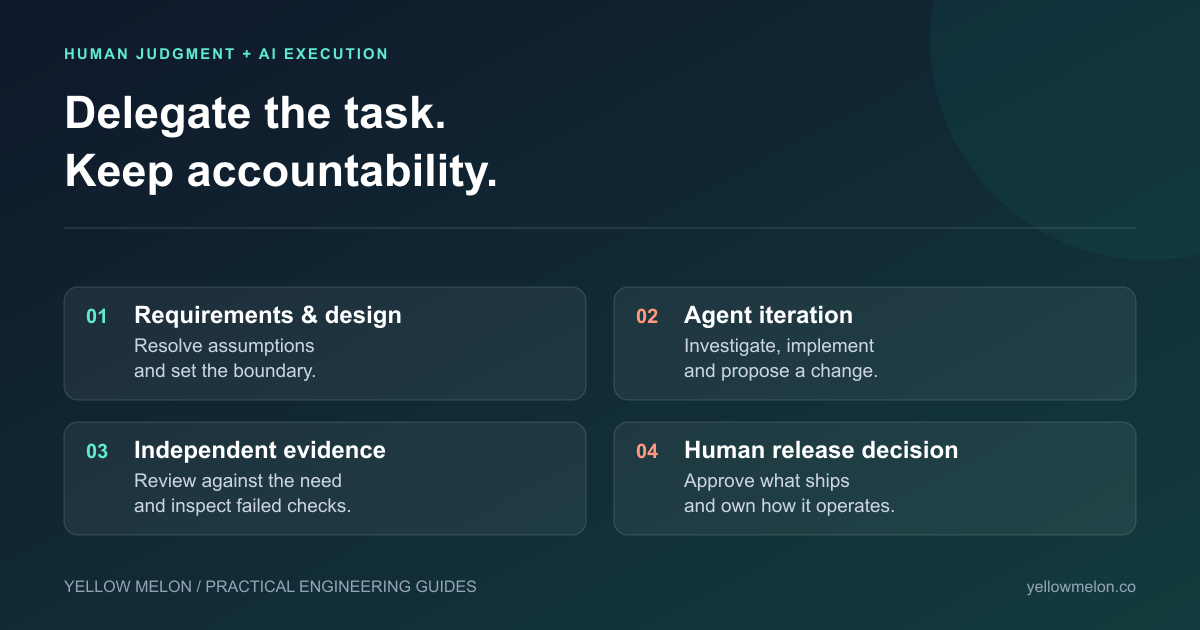Click 'Approve what ships and own how it operates.' text
The width and height of the screenshot is (1200, 630).
click(789, 493)
